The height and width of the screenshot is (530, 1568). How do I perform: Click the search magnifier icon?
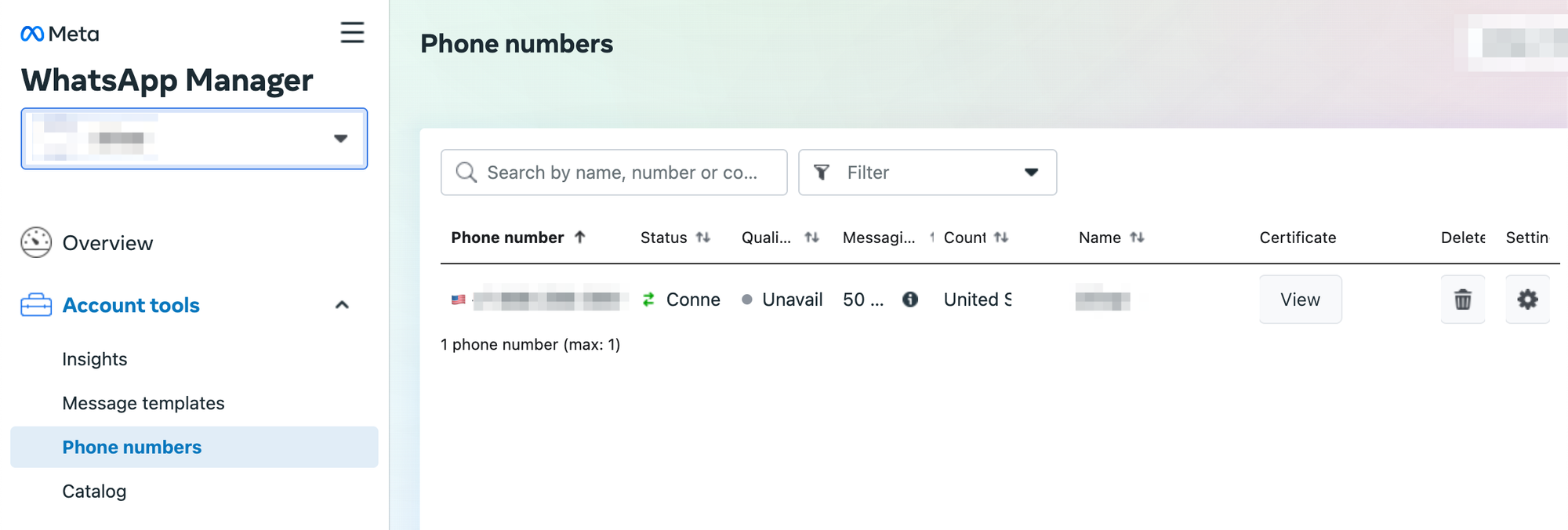[x=466, y=172]
